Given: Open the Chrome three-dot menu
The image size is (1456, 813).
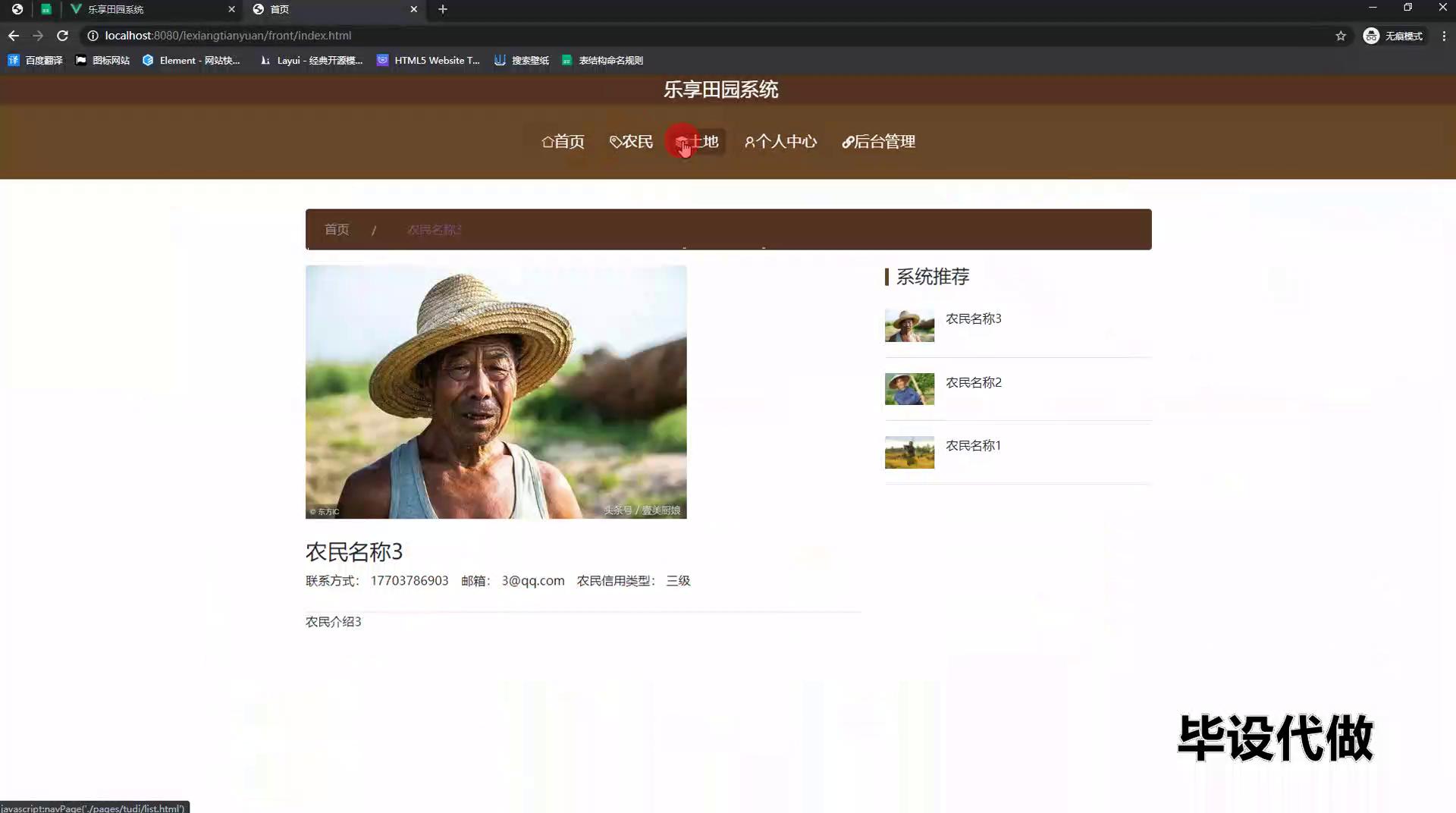Looking at the screenshot, I should (1444, 36).
